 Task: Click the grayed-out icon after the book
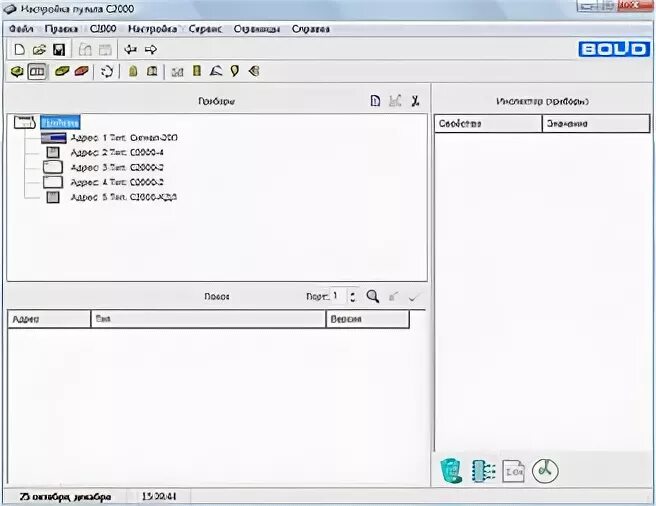click(x=177, y=72)
